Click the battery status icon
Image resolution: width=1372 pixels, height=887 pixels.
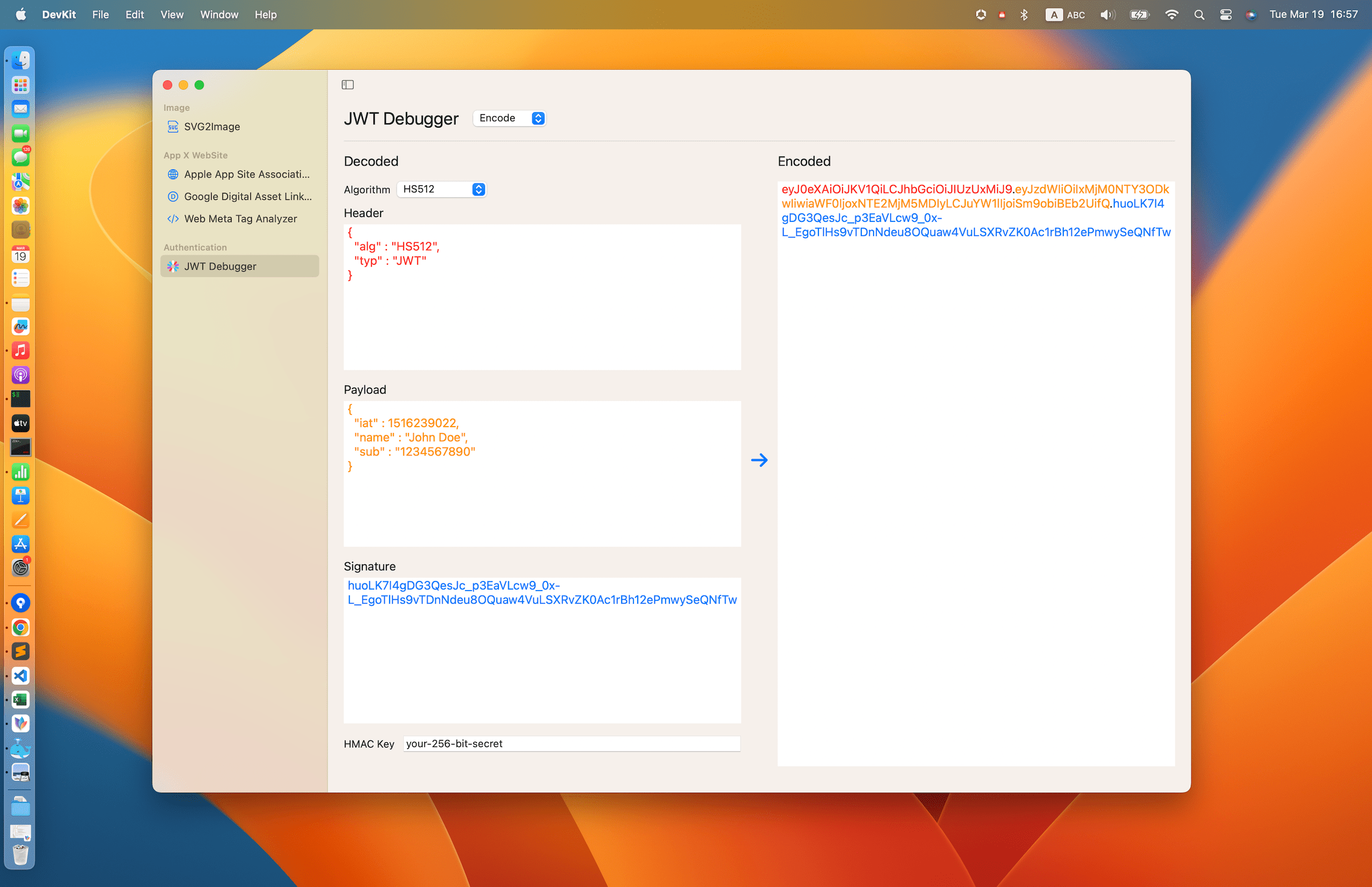click(1139, 14)
